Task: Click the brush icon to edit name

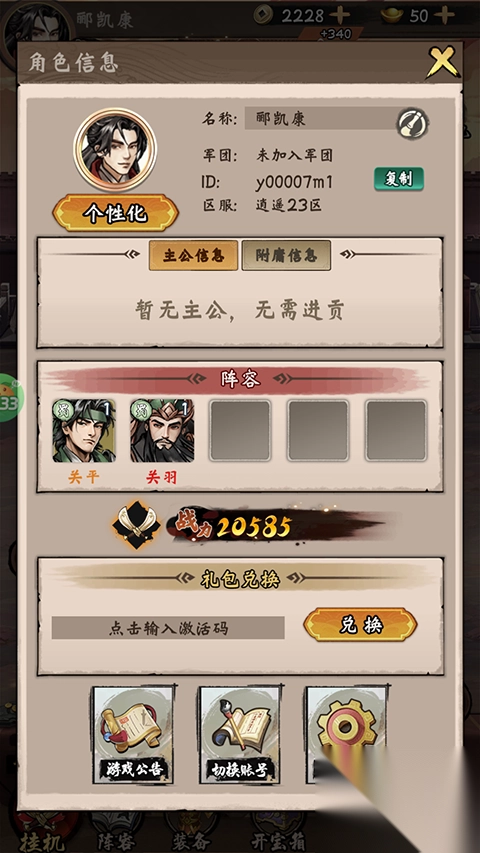Action: [412, 123]
